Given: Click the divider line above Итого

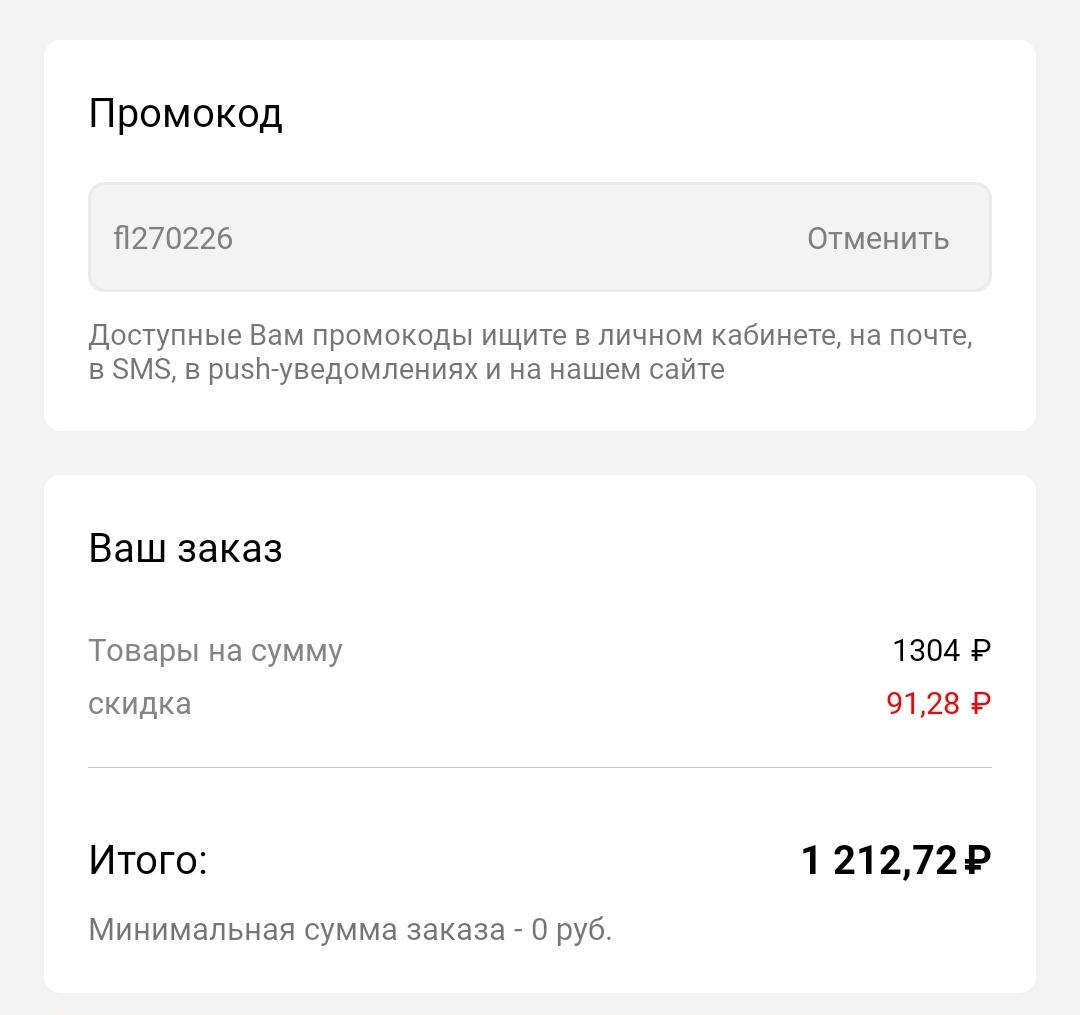Looking at the screenshot, I should [x=540, y=767].
